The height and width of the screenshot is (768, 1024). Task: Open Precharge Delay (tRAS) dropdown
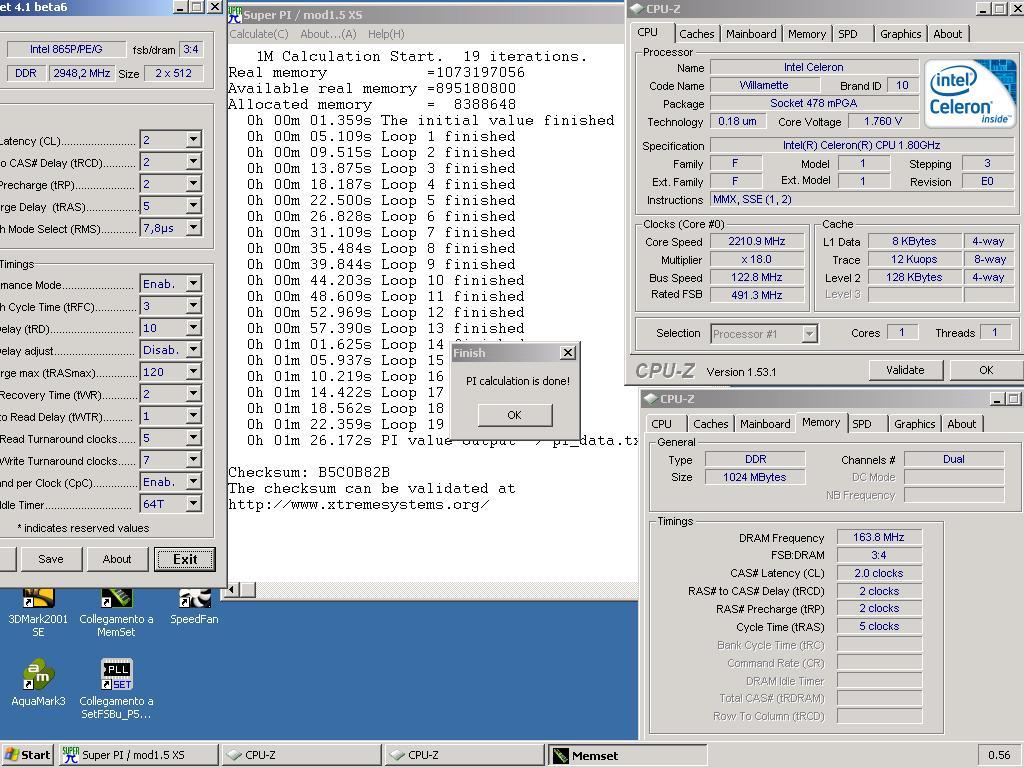coord(193,206)
